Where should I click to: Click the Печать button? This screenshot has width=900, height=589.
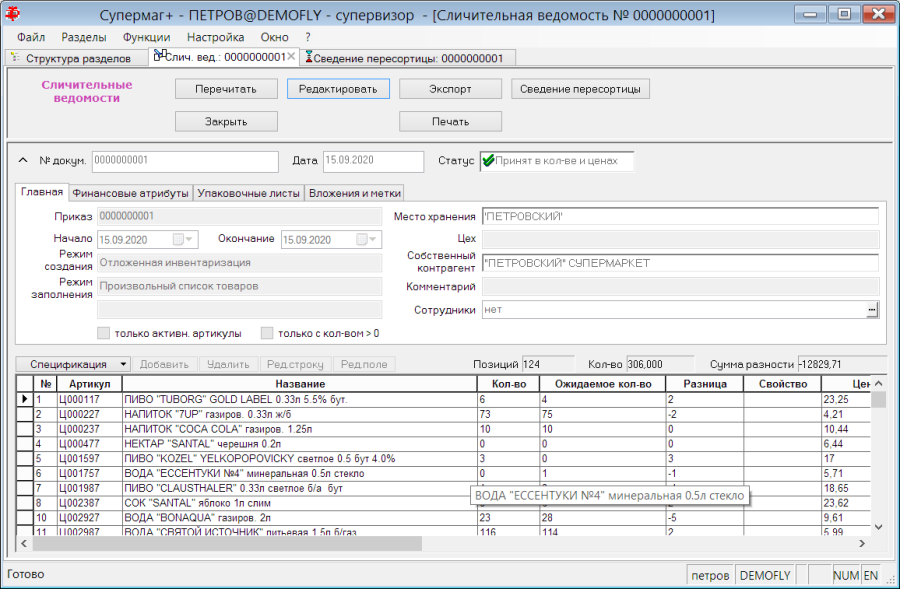pos(450,122)
